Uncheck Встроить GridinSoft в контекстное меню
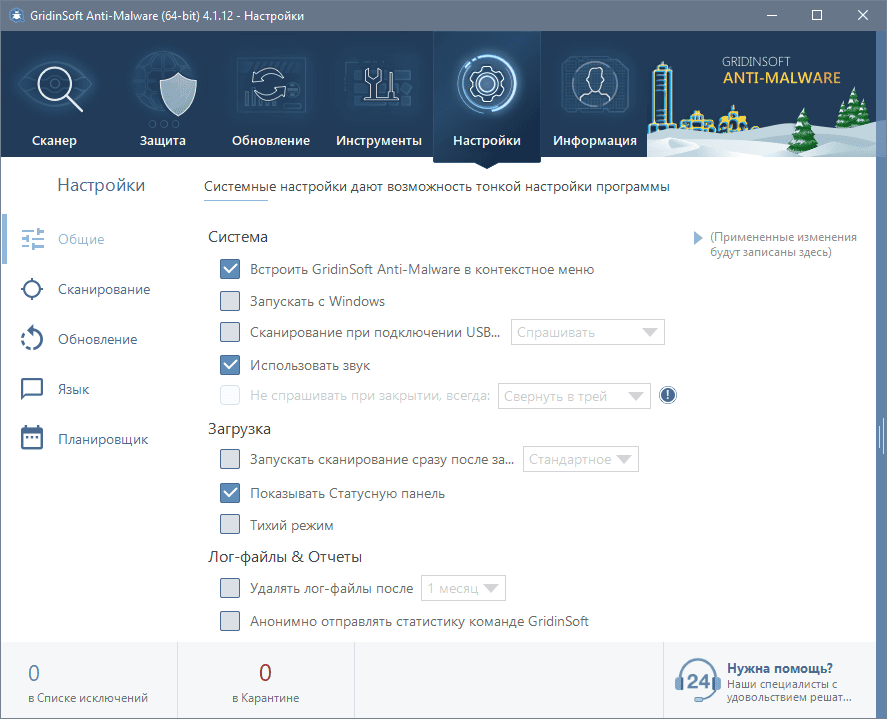The image size is (887, 719). pyautogui.click(x=230, y=269)
